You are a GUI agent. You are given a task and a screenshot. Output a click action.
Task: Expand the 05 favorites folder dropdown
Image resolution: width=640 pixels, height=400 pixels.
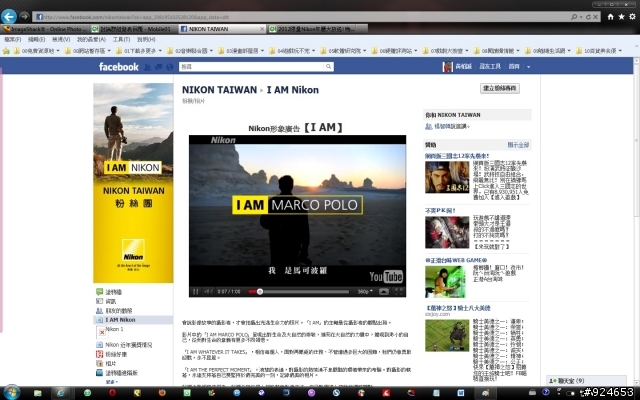[364, 51]
